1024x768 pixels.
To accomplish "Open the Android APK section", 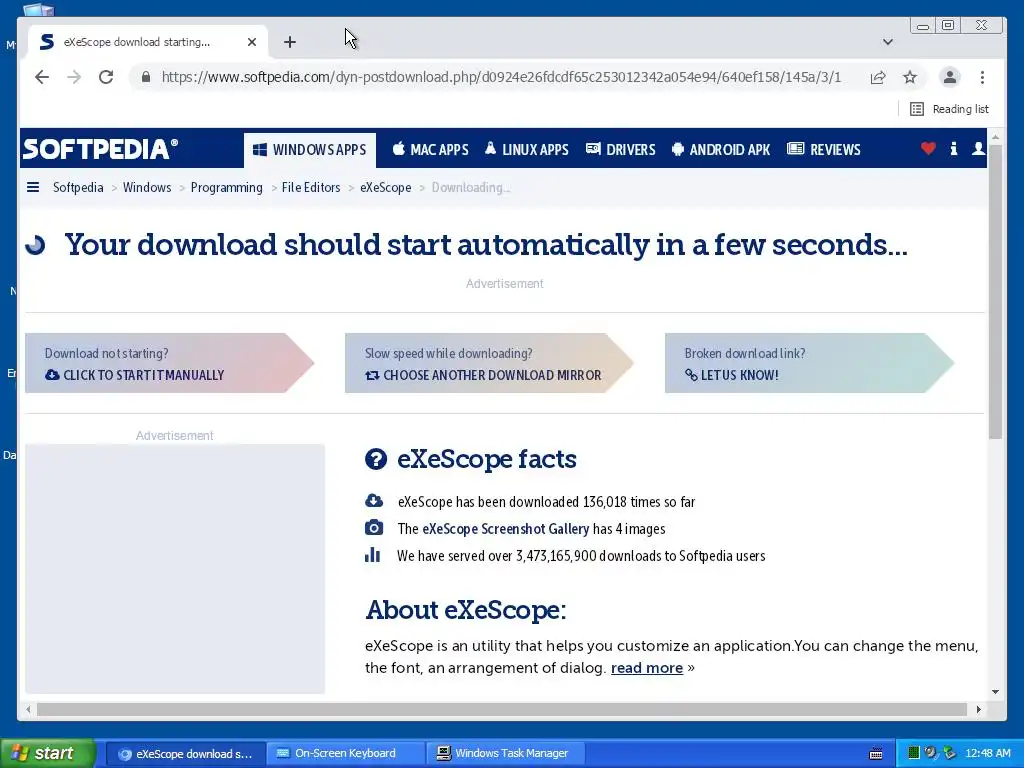I will 721,150.
